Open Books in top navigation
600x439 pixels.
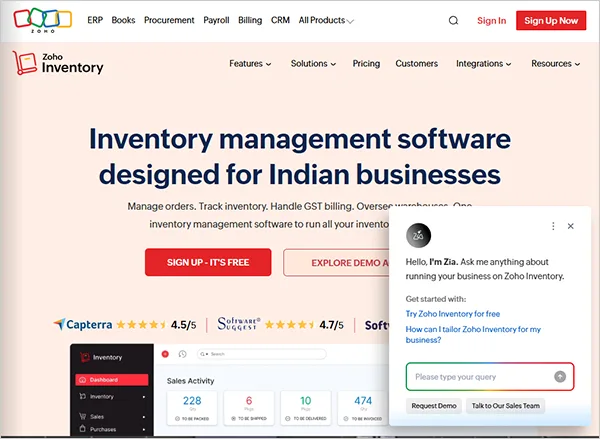(x=123, y=20)
